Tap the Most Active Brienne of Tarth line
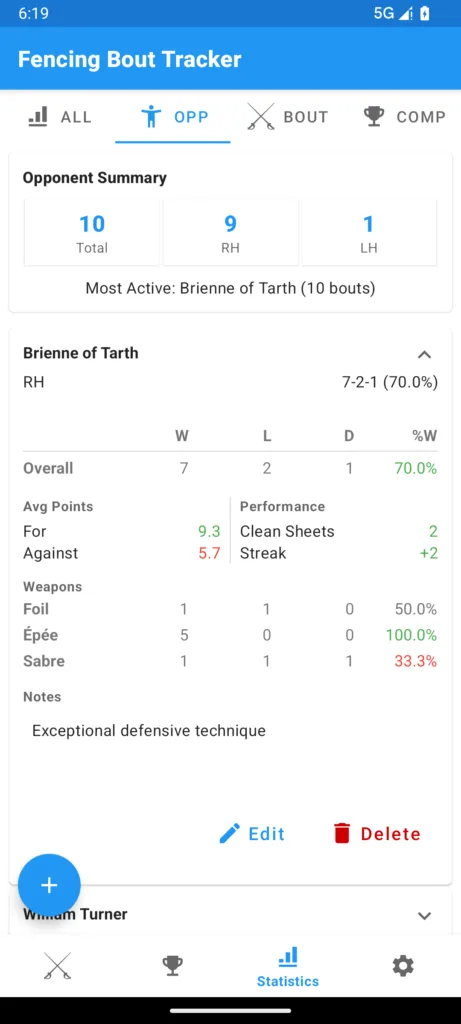 coord(230,288)
